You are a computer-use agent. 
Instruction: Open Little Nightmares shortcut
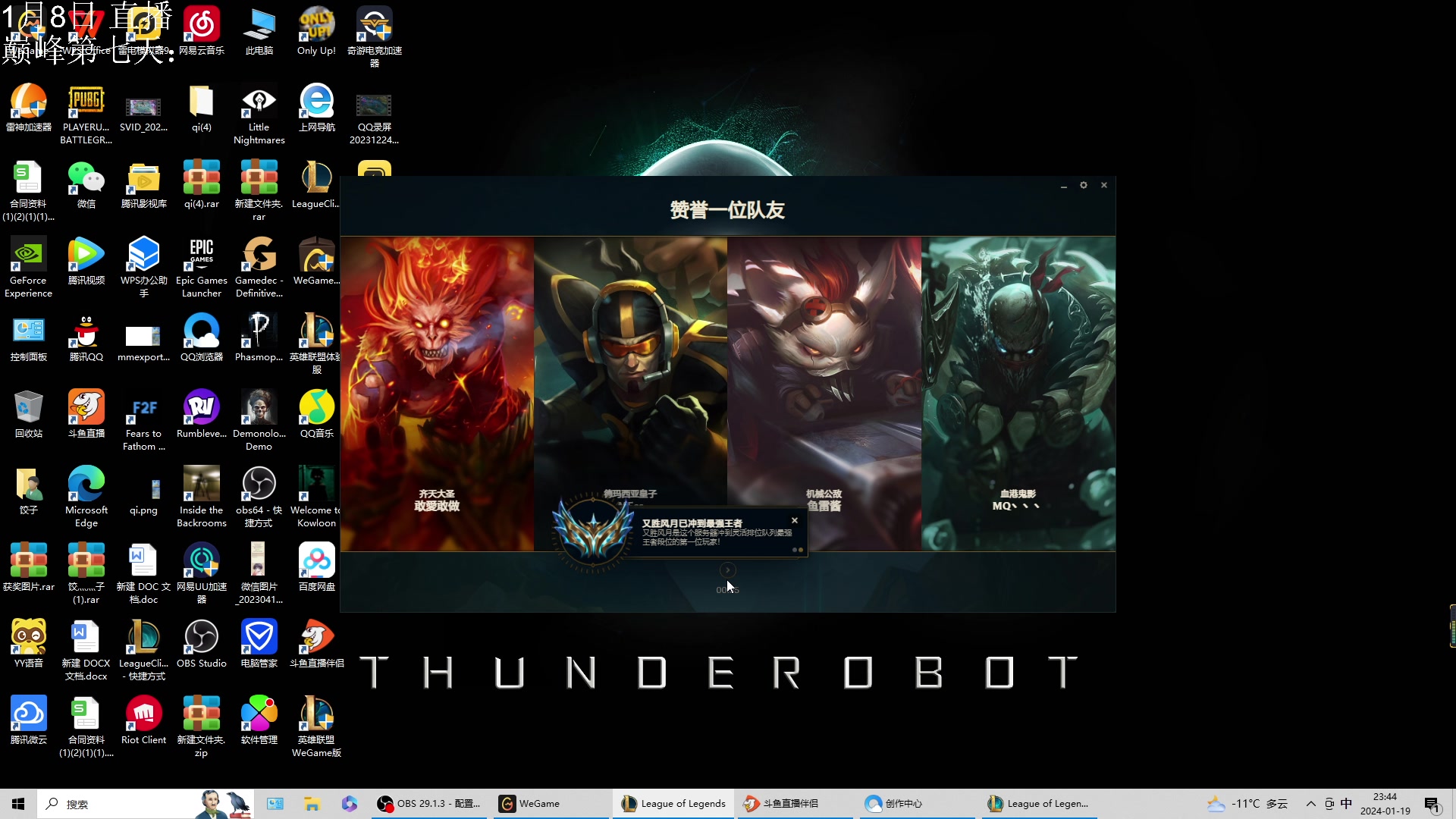[259, 115]
